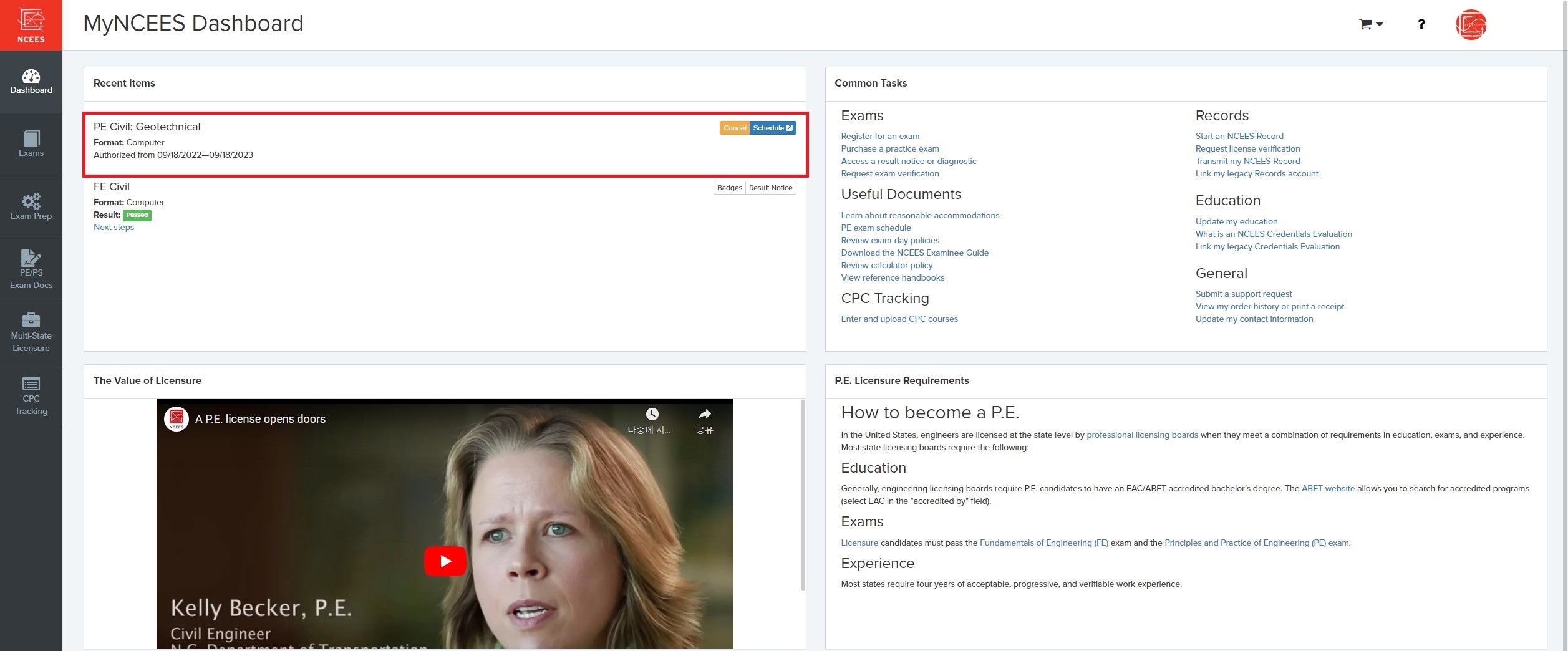
Task: Click the Next steps link
Action: tap(114, 227)
